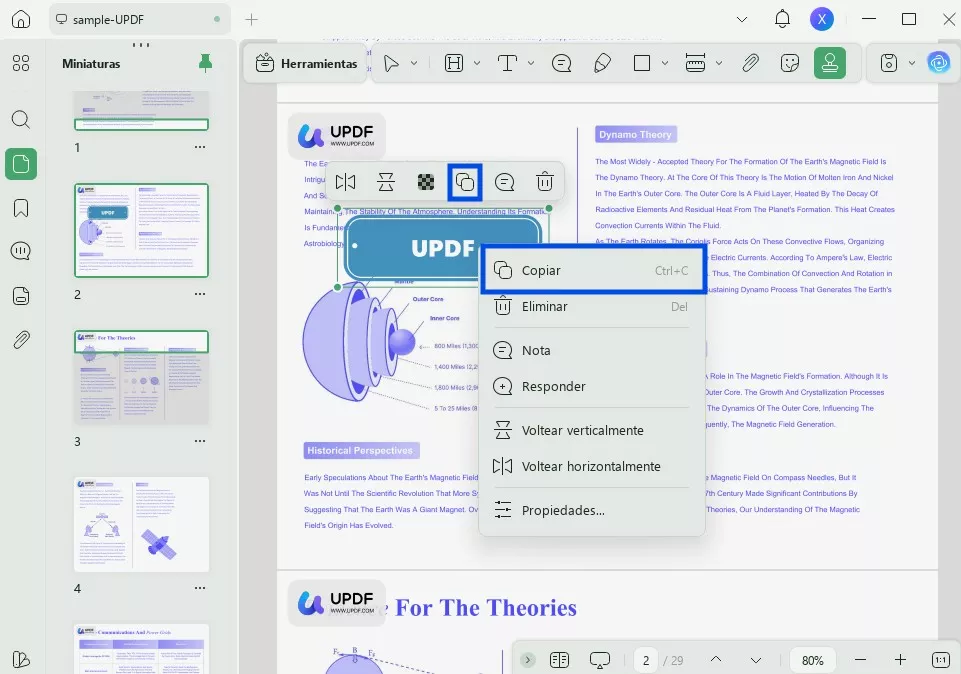Select the highlight text tool

coord(454,63)
